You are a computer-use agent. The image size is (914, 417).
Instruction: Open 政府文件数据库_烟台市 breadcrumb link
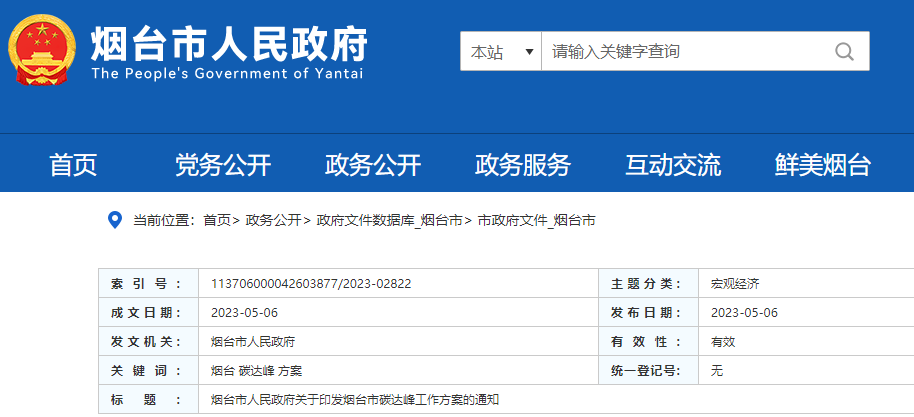click(x=389, y=220)
